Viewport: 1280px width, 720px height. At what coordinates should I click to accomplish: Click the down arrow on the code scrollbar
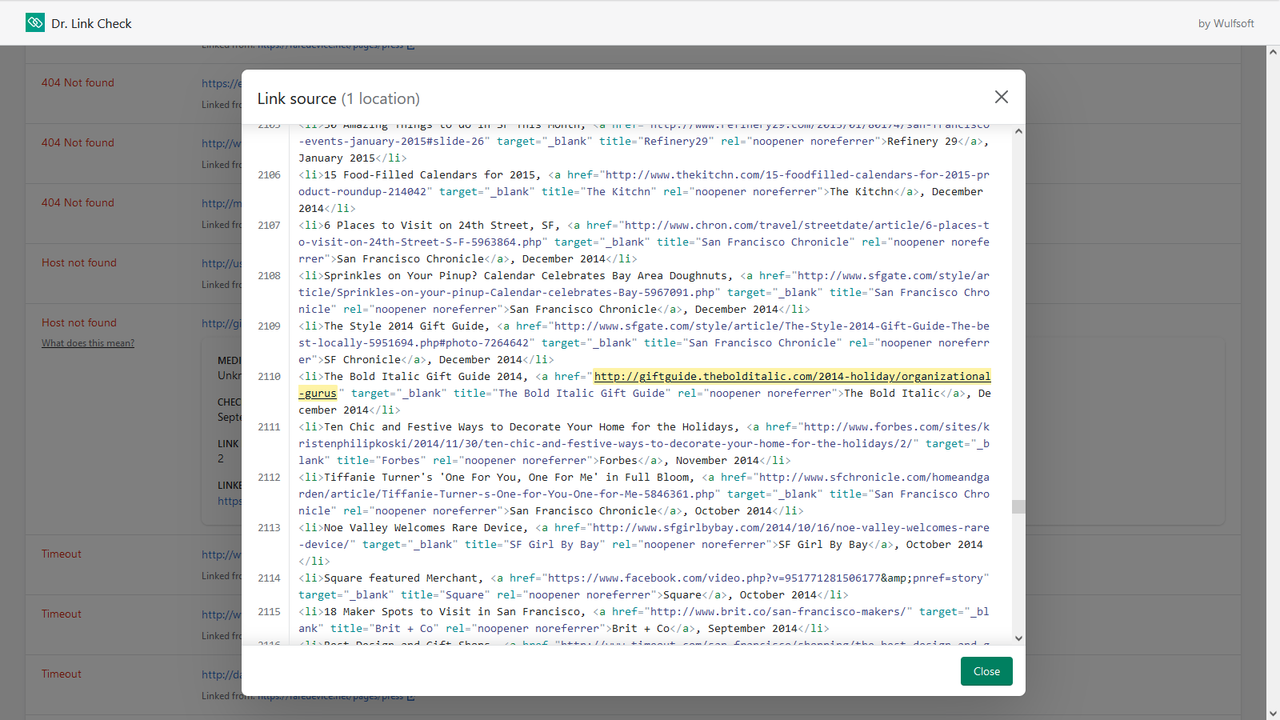(x=1018, y=637)
